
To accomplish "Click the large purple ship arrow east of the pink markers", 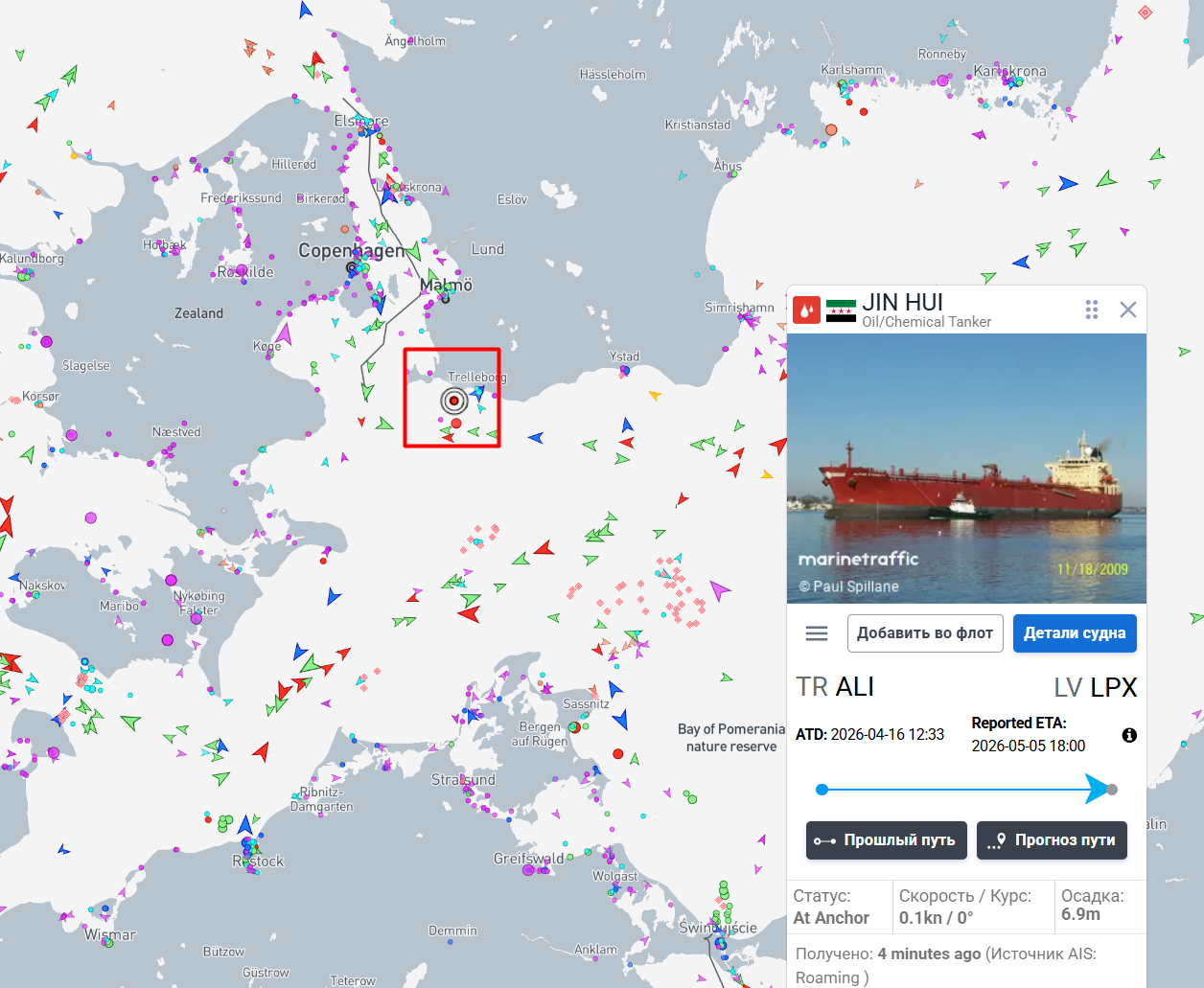I will 719,590.
